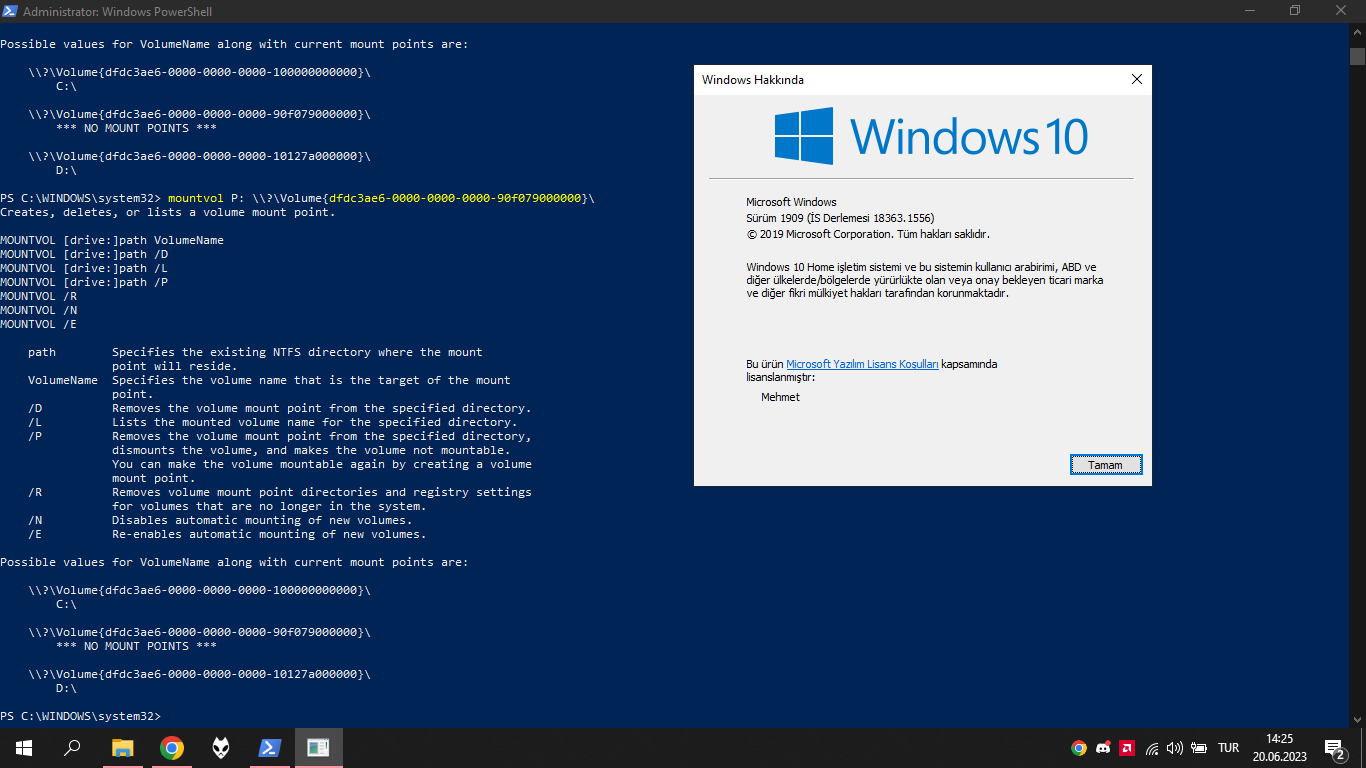
Task: Click the Chrome icon in system tray
Action: (1079, 747)
